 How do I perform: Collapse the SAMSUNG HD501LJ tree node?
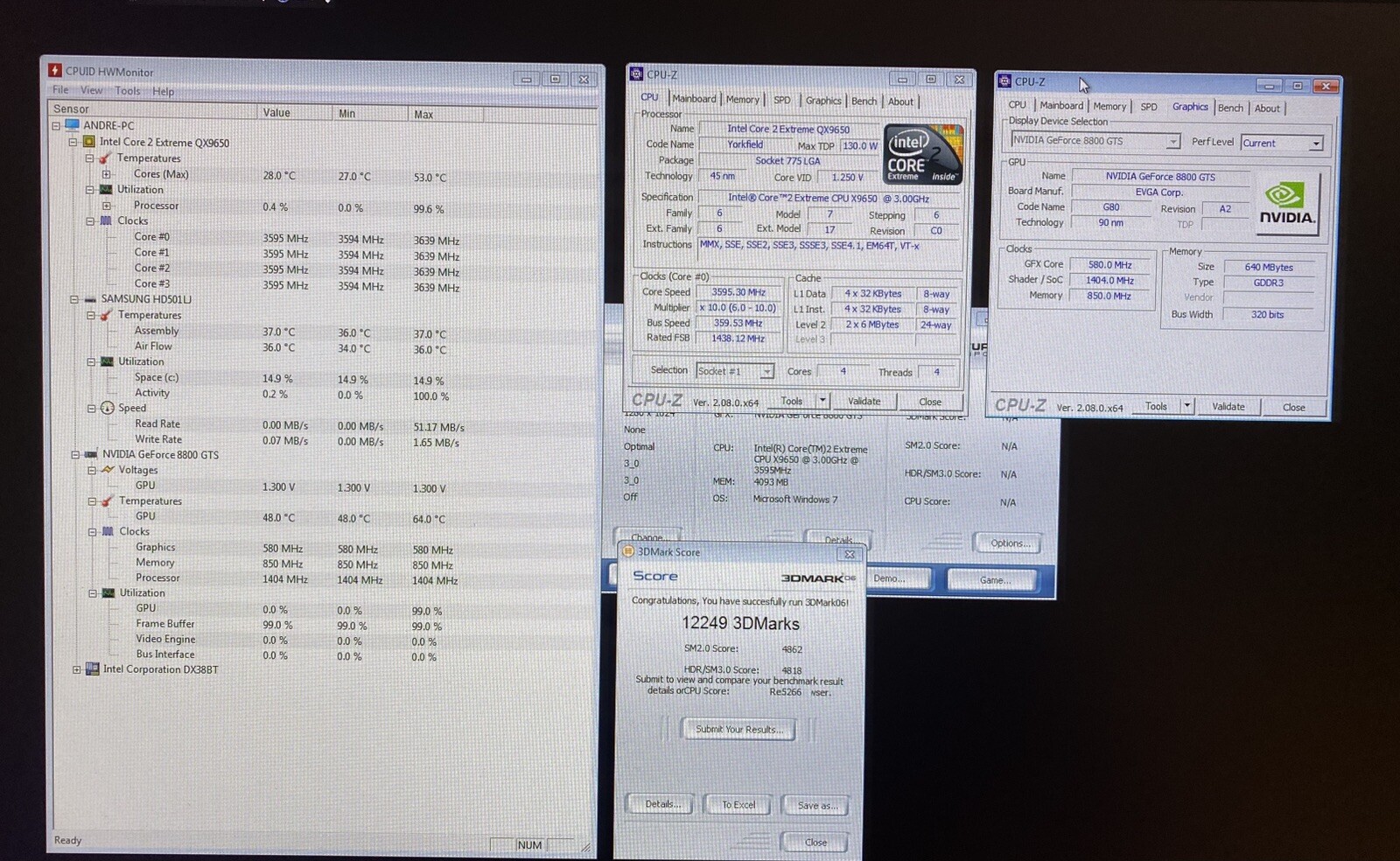pyautogui.click(x=74, y=299)
